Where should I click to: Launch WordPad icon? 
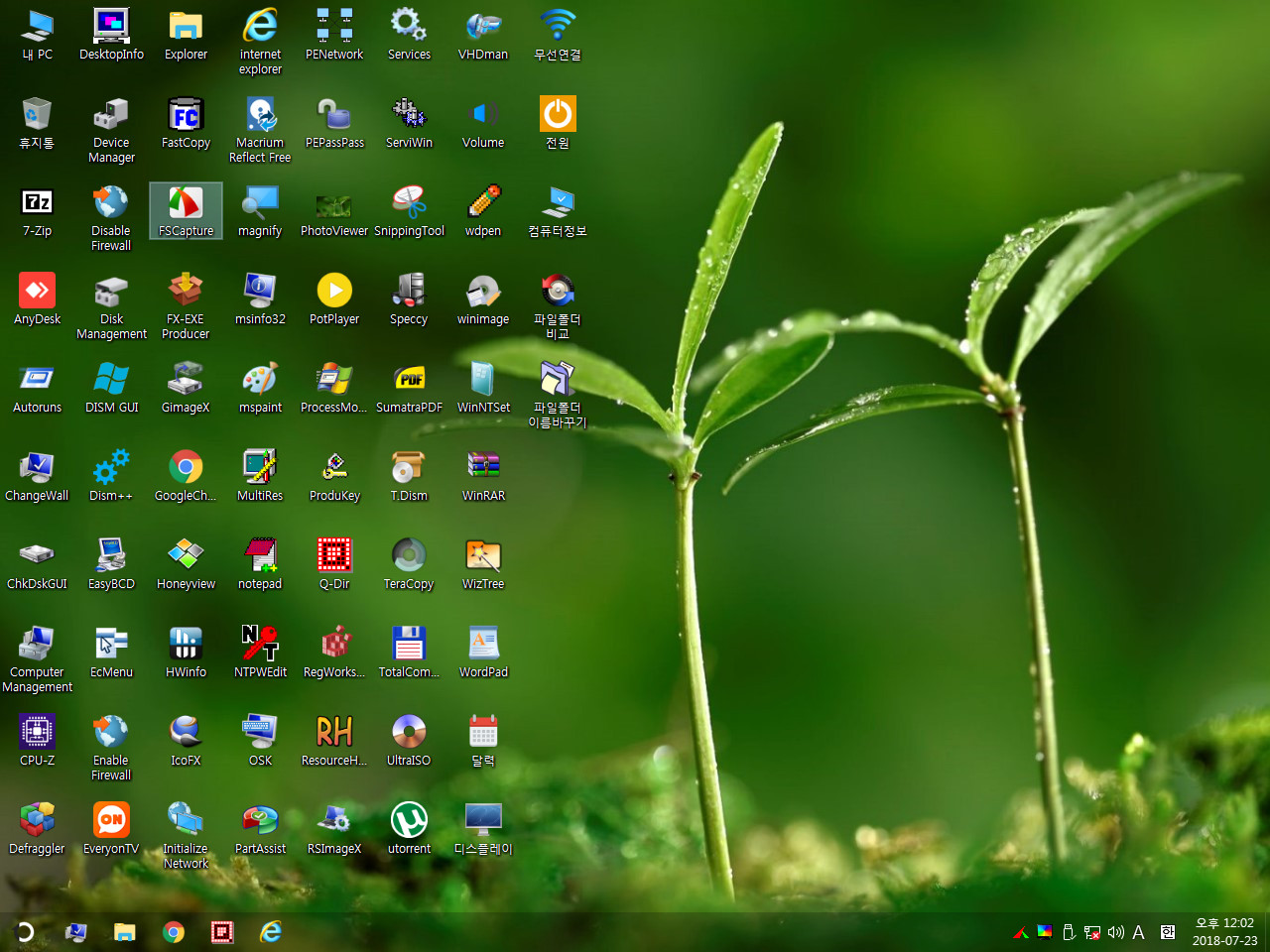point(483,653)
